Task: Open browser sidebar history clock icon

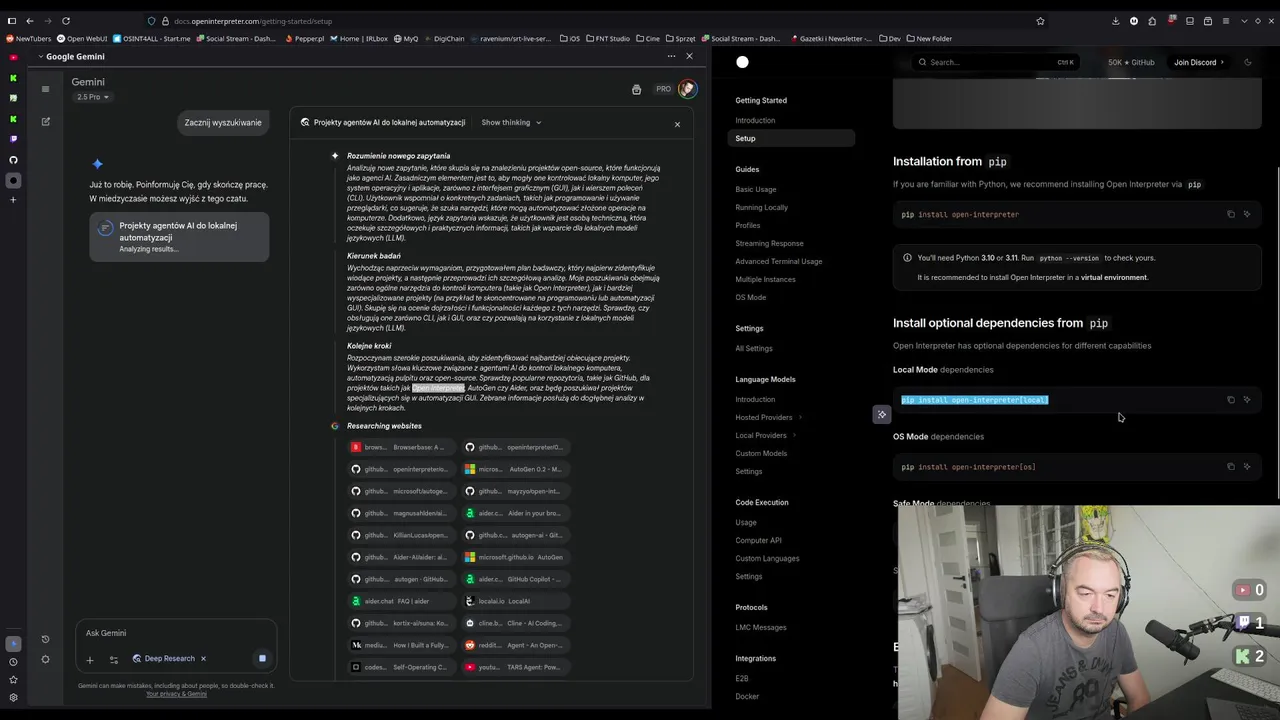Action: point(13,661)
